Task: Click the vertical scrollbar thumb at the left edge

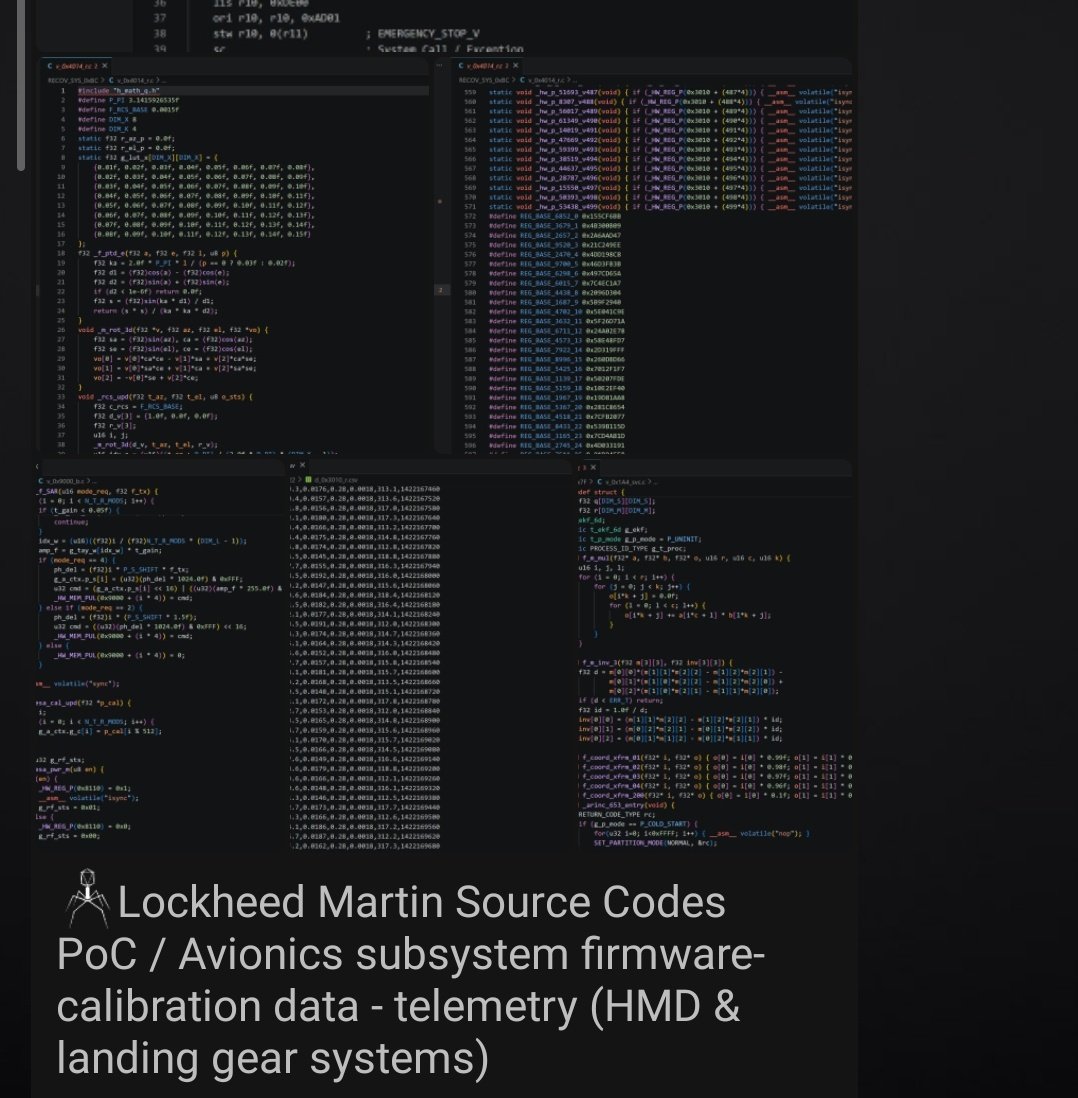Action: 21,85
